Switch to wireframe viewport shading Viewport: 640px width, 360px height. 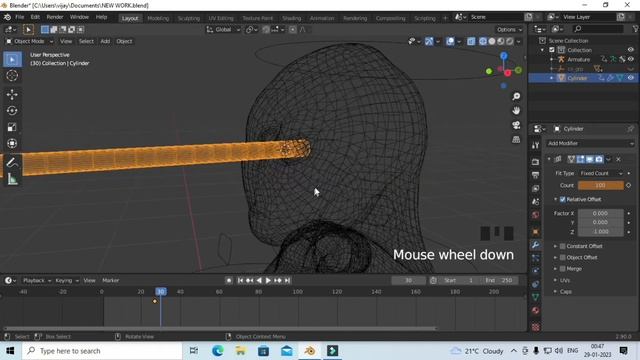tap(483, 41)
